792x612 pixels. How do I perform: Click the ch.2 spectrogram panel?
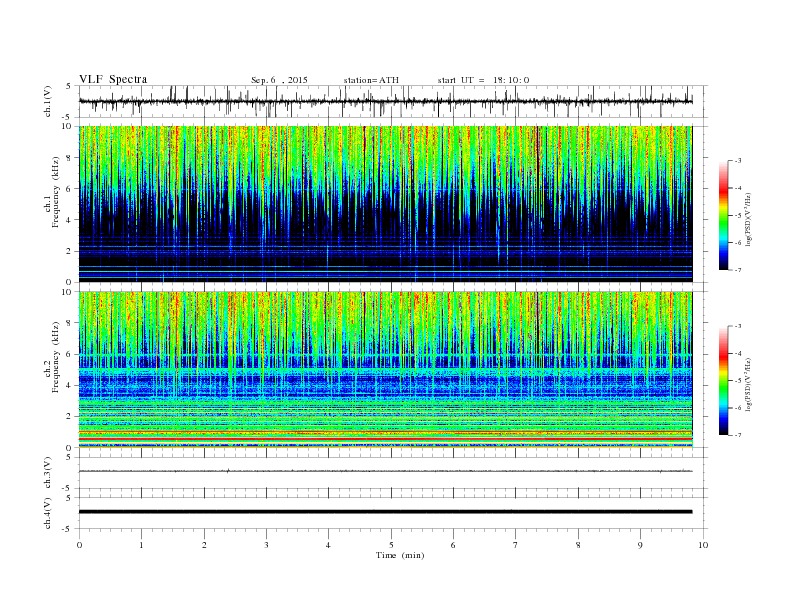[385, 370]
